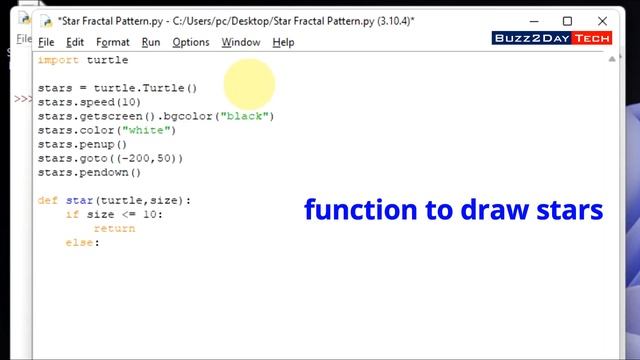Click the line 'stars.pendown()'
This screenshot has height=360, width=640.
89,172
